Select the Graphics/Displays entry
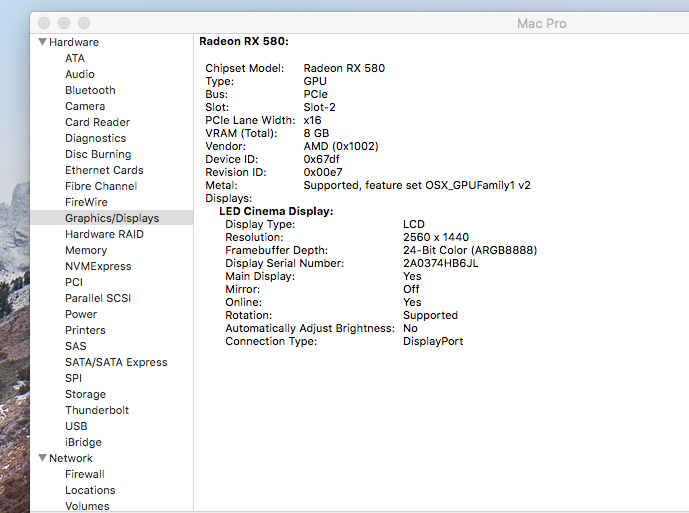This screenshot has width=689, height=513. coord(112,218)
